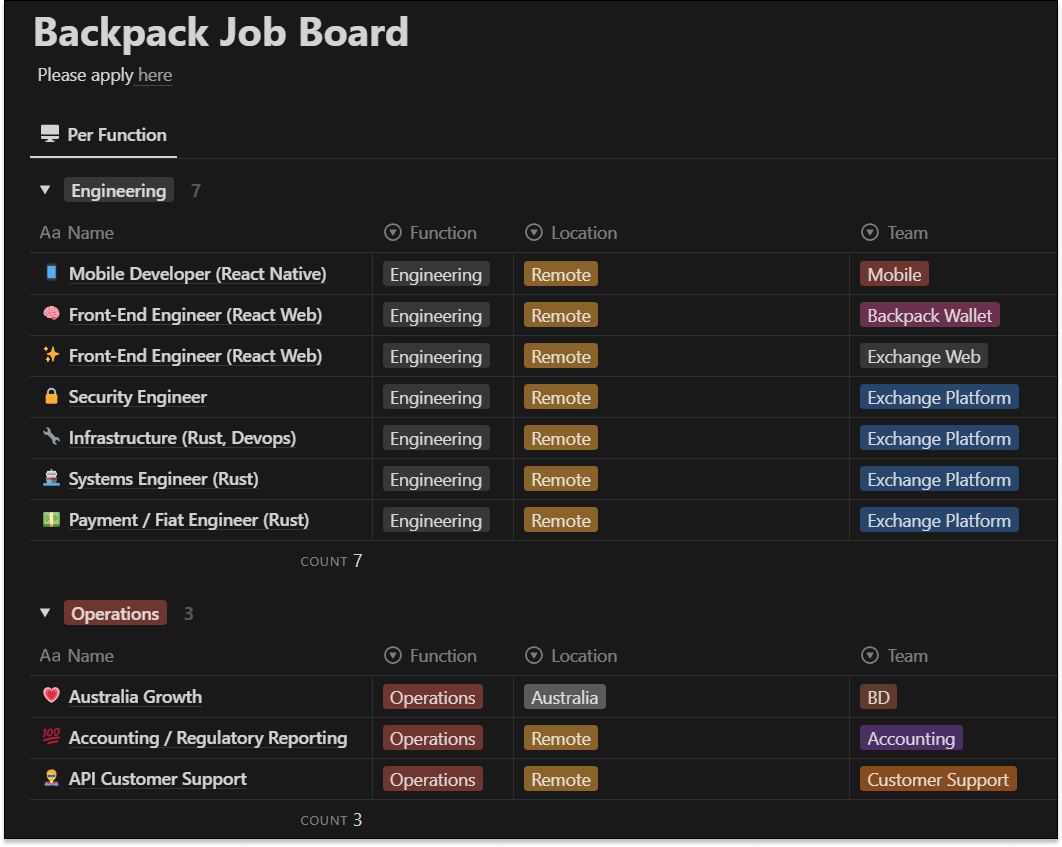This screenshot has width=1062, height=847.
Task: Open Accounting / Regulatory Reporting job
Action: (x=208, y=738)
